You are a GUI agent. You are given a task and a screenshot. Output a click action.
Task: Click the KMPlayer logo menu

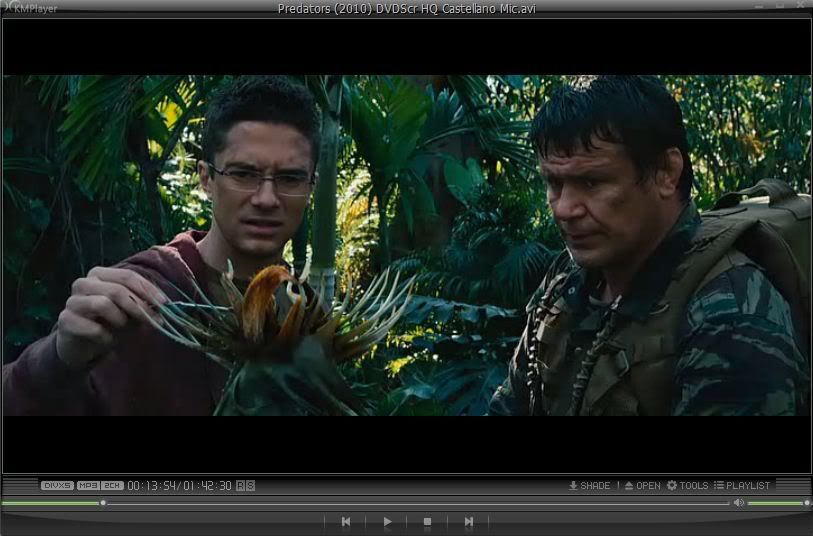pos(31,8)
